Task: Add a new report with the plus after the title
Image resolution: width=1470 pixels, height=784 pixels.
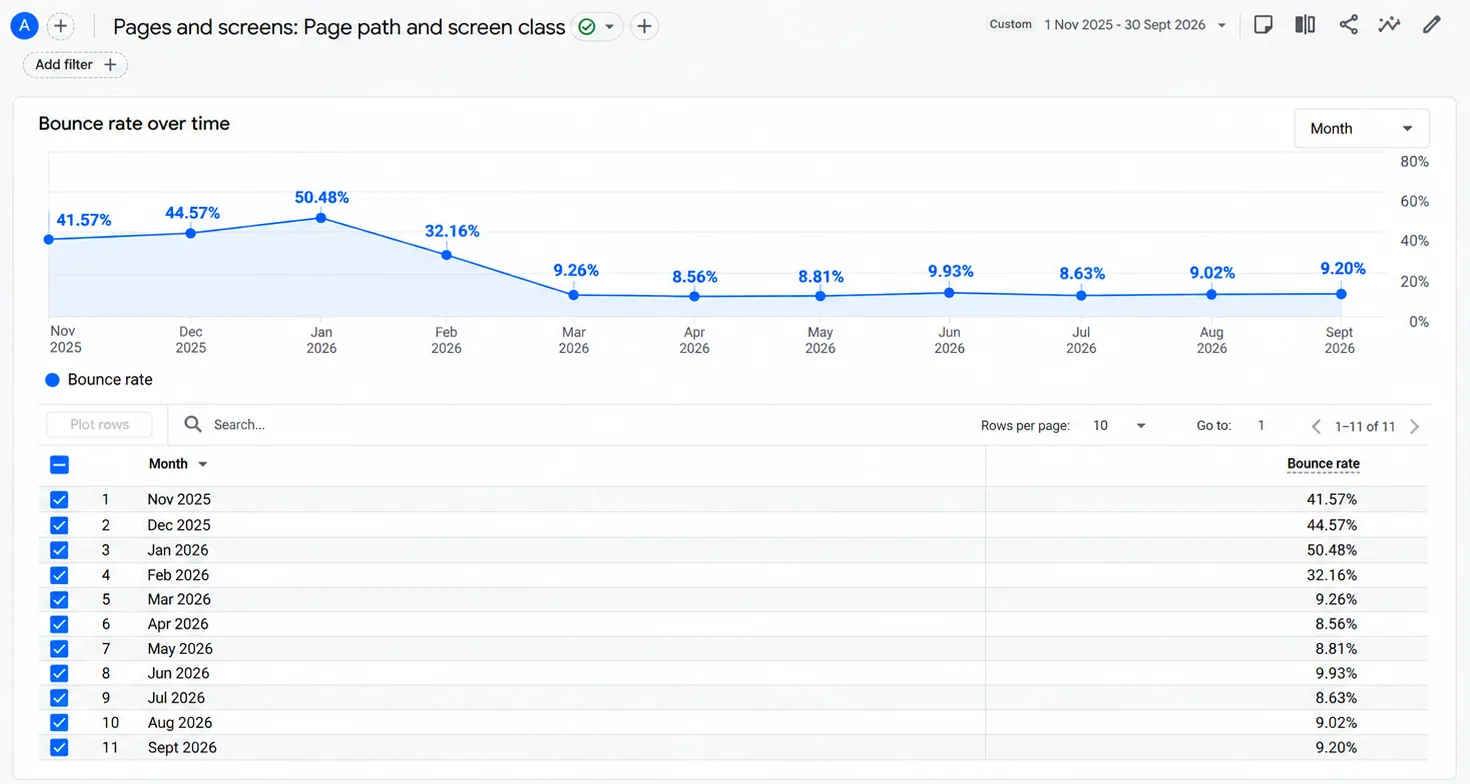Action: [645, 27]
